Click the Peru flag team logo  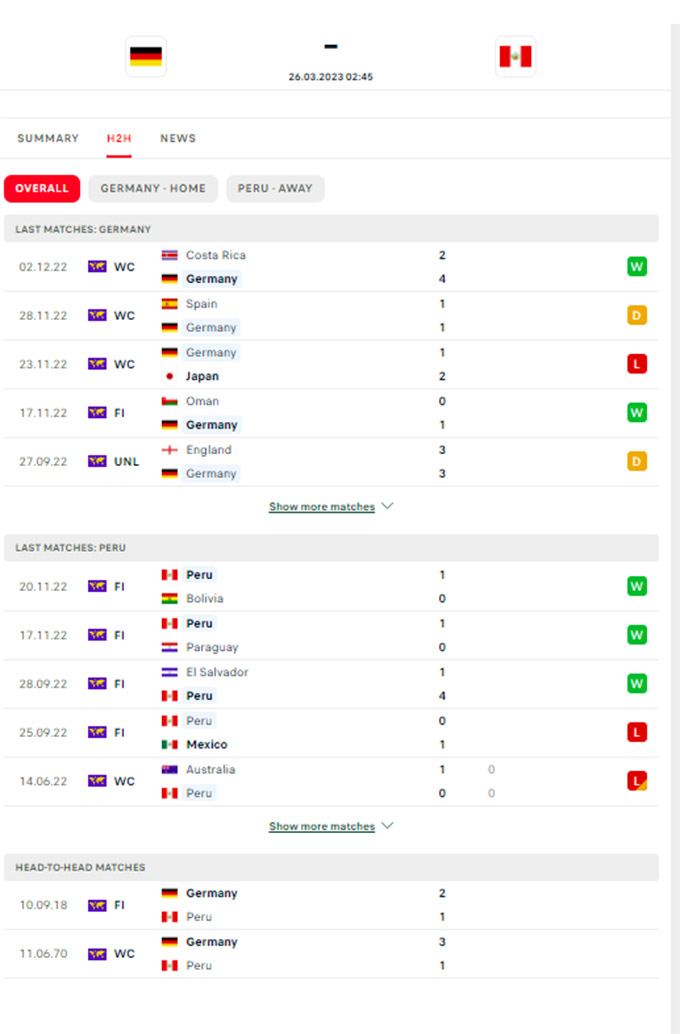coord(515,57)
